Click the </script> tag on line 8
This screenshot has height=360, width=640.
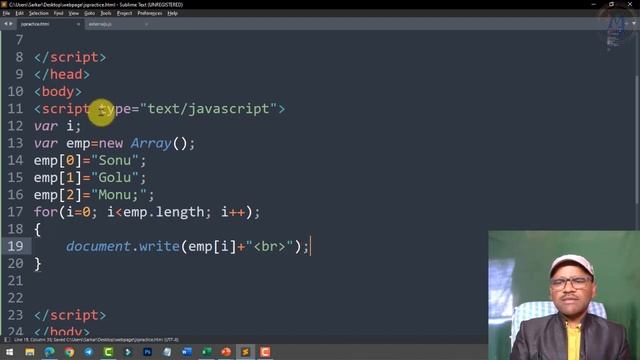70,57
